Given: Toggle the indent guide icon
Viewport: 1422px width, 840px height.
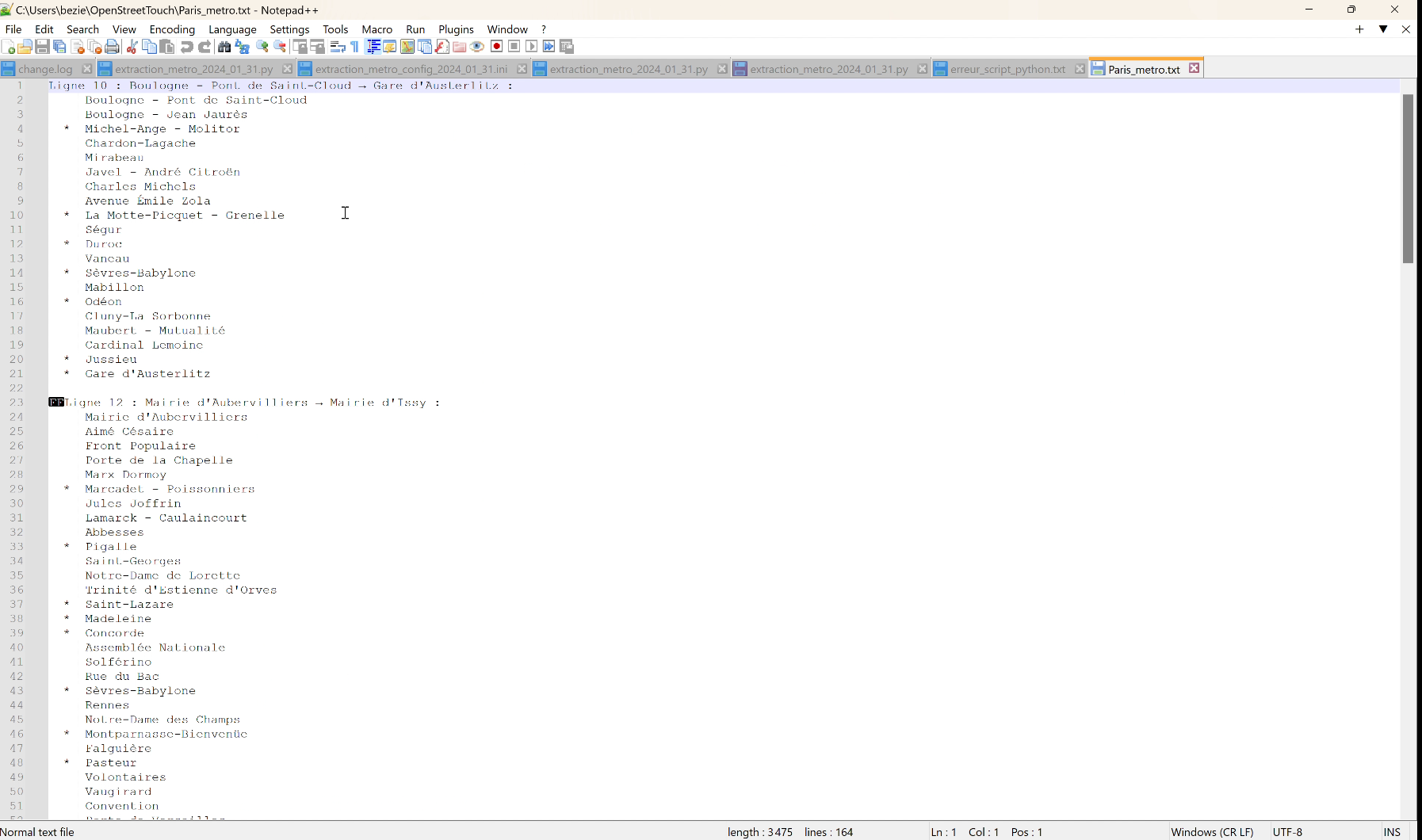Looking at the screenshot, I should click(373, 47).
